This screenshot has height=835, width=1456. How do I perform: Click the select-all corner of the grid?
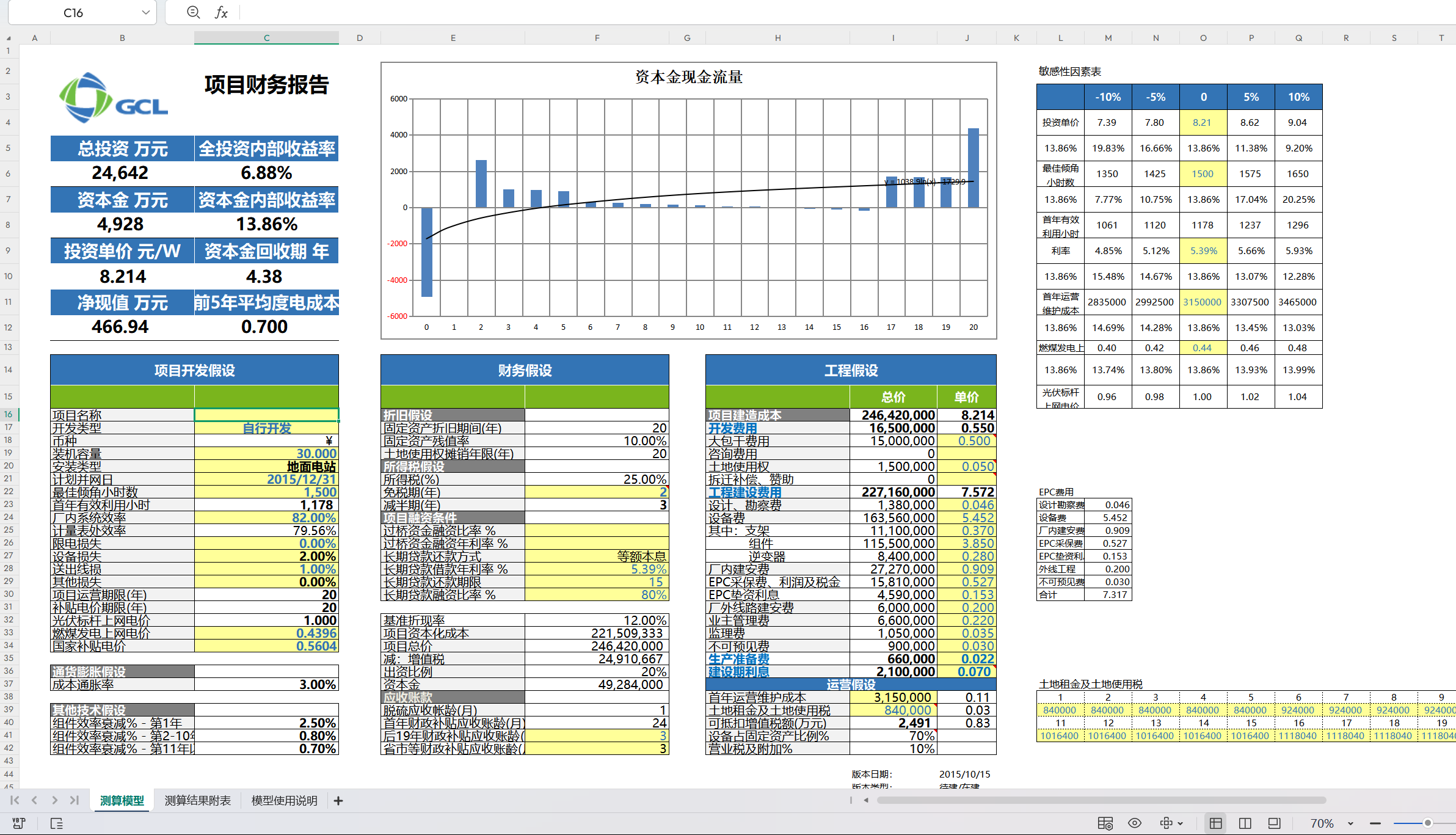coord(9,38)
